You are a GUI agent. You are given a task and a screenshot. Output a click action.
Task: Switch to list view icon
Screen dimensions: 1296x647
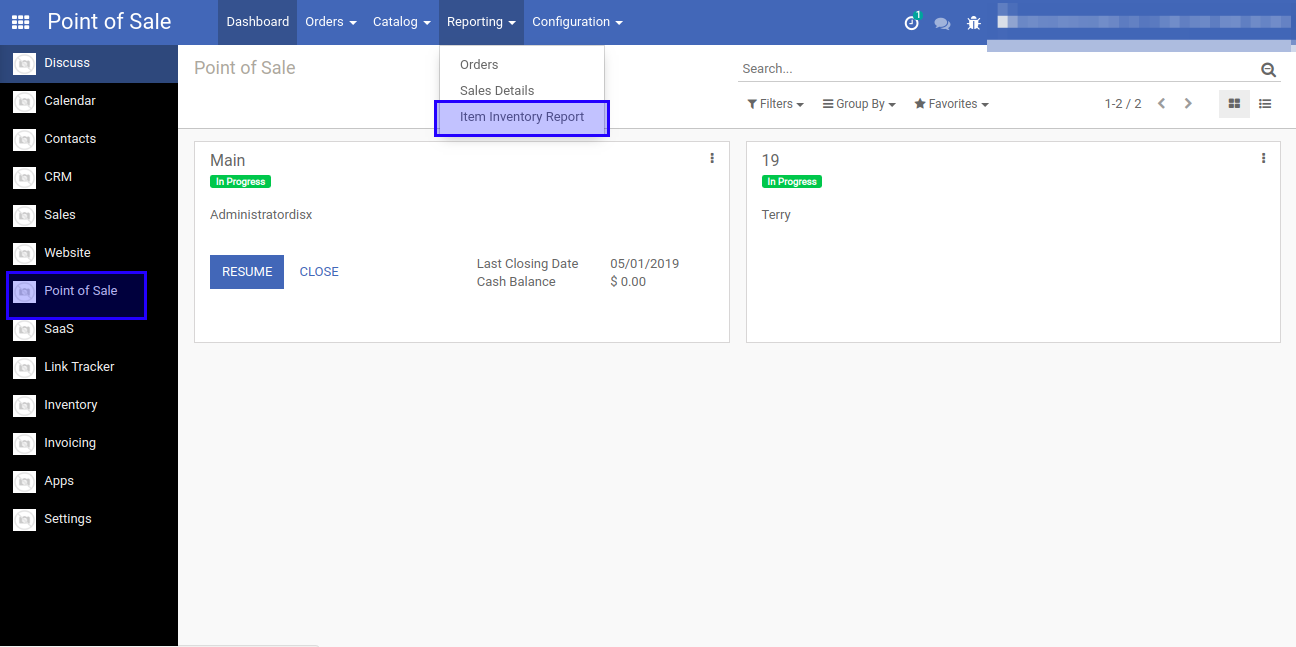(1265, 104)
